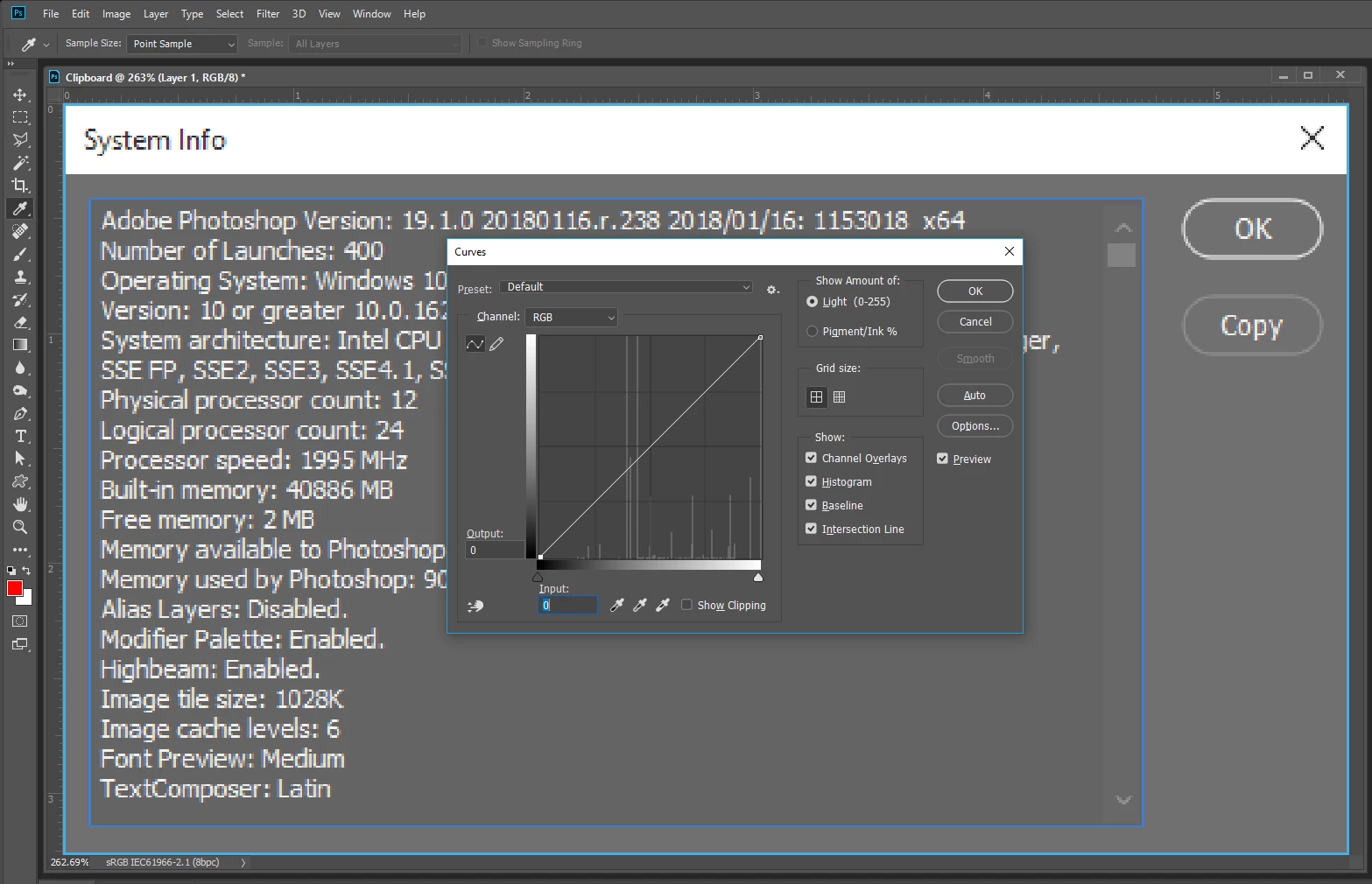Screen dimensions: 1372x884
Task: Select the Gradient tool
Action: point(20,345)
